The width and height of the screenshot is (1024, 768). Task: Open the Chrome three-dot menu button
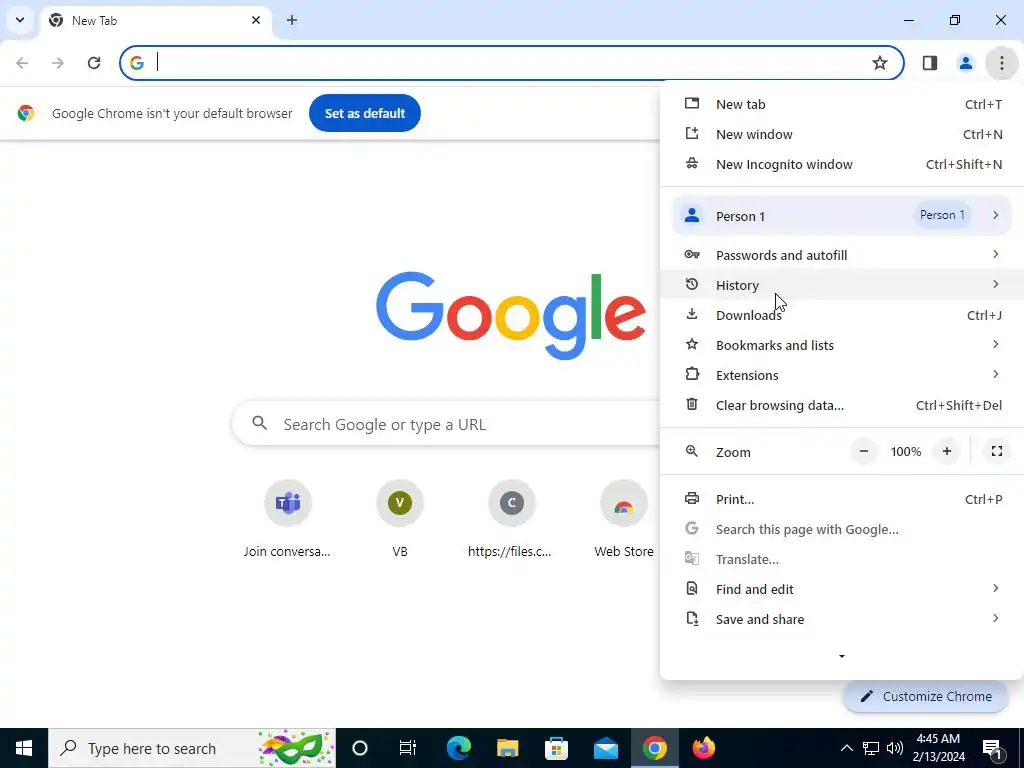pos(1001,63)
